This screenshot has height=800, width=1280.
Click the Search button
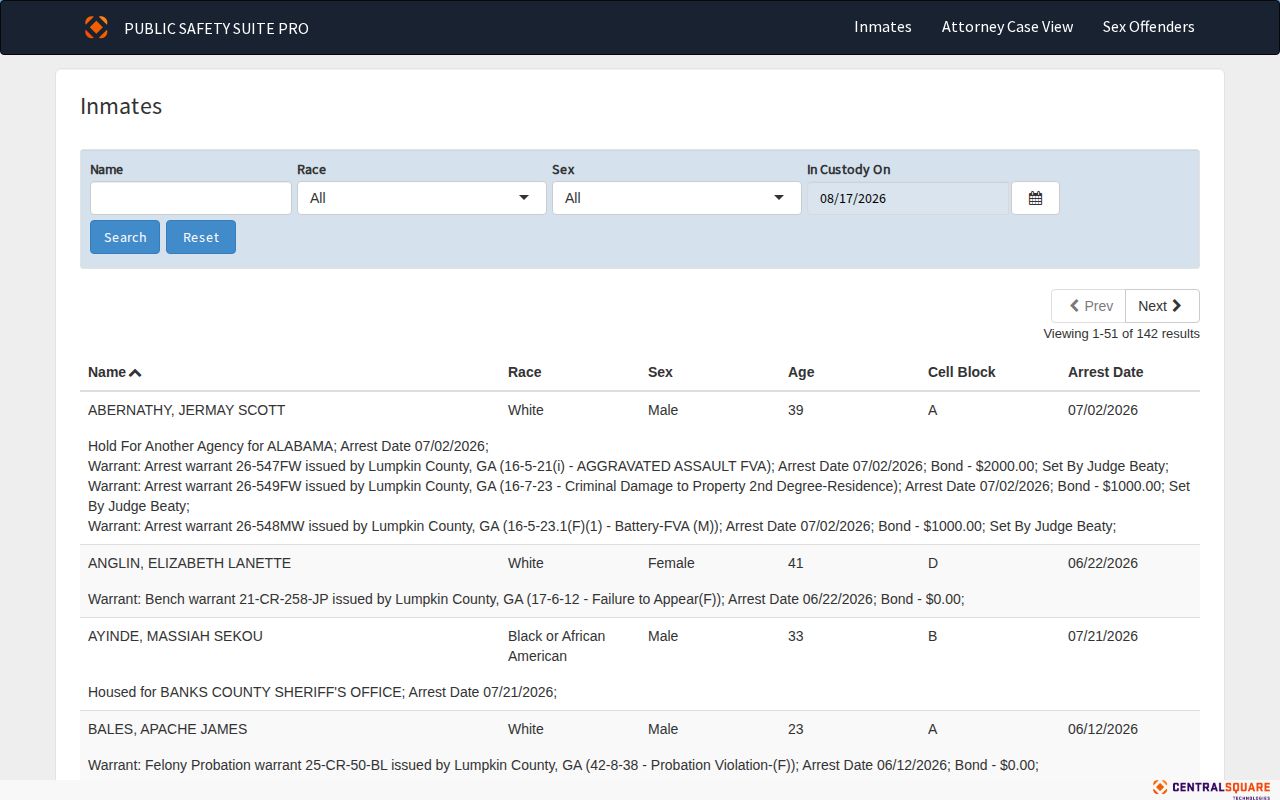125,237
